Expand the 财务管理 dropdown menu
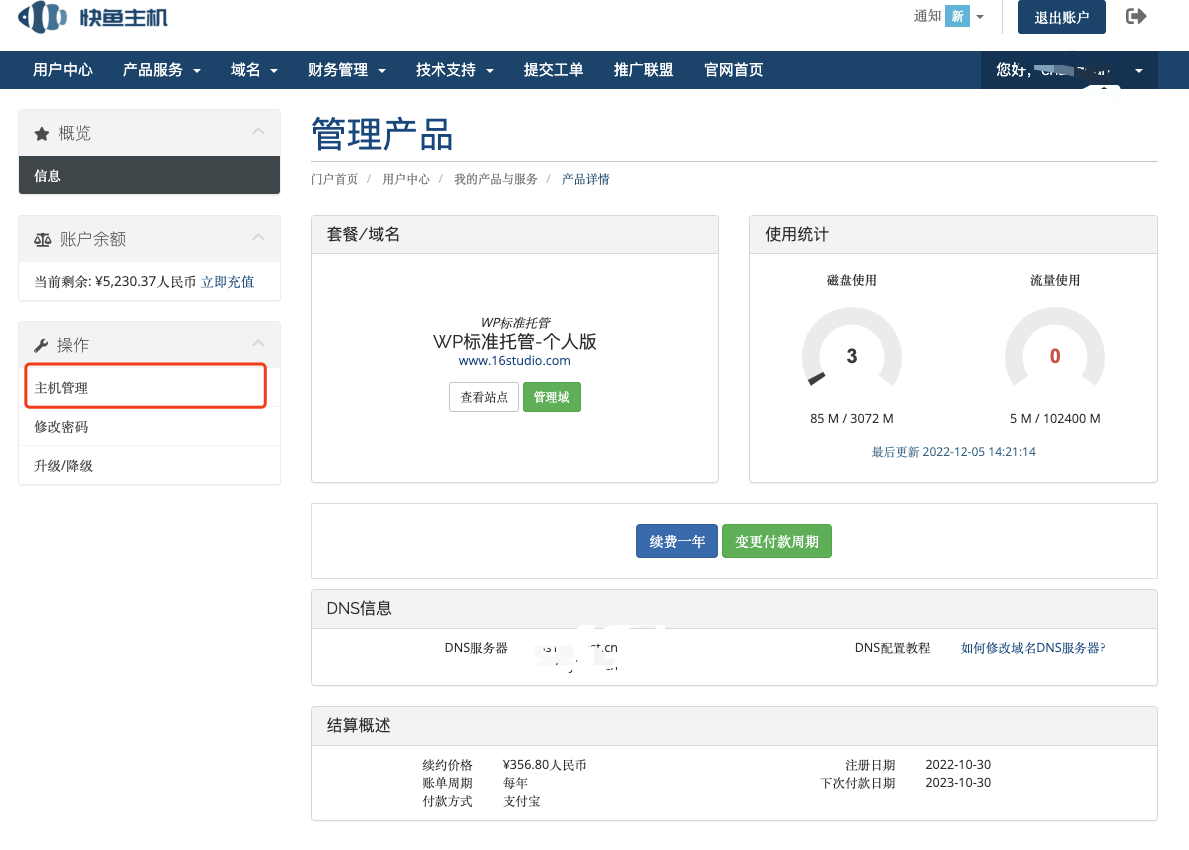The image size is (1189, 850). (347, 70)
